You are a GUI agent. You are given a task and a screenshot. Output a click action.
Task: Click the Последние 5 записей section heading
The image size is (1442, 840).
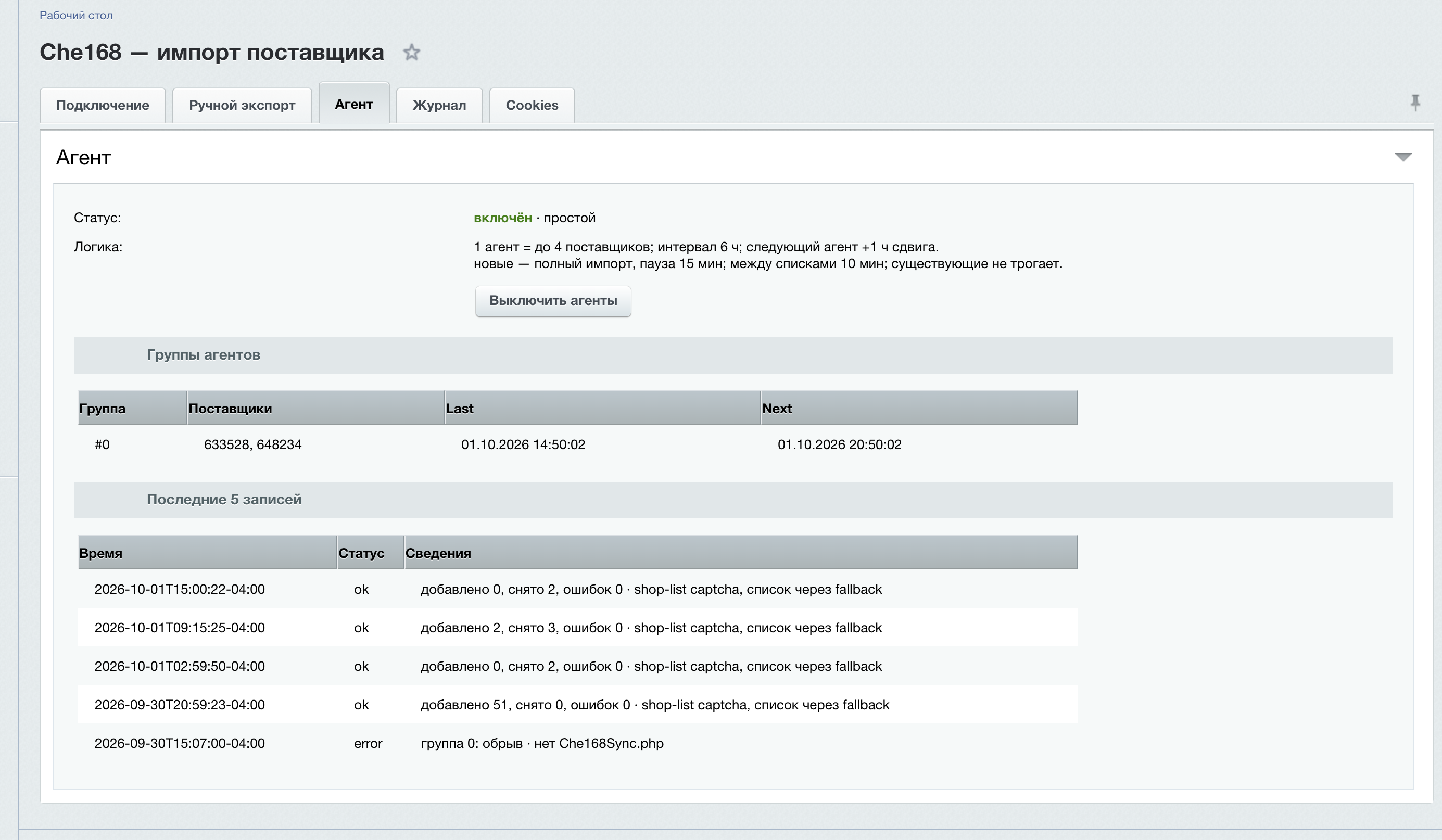coord(224,500)
